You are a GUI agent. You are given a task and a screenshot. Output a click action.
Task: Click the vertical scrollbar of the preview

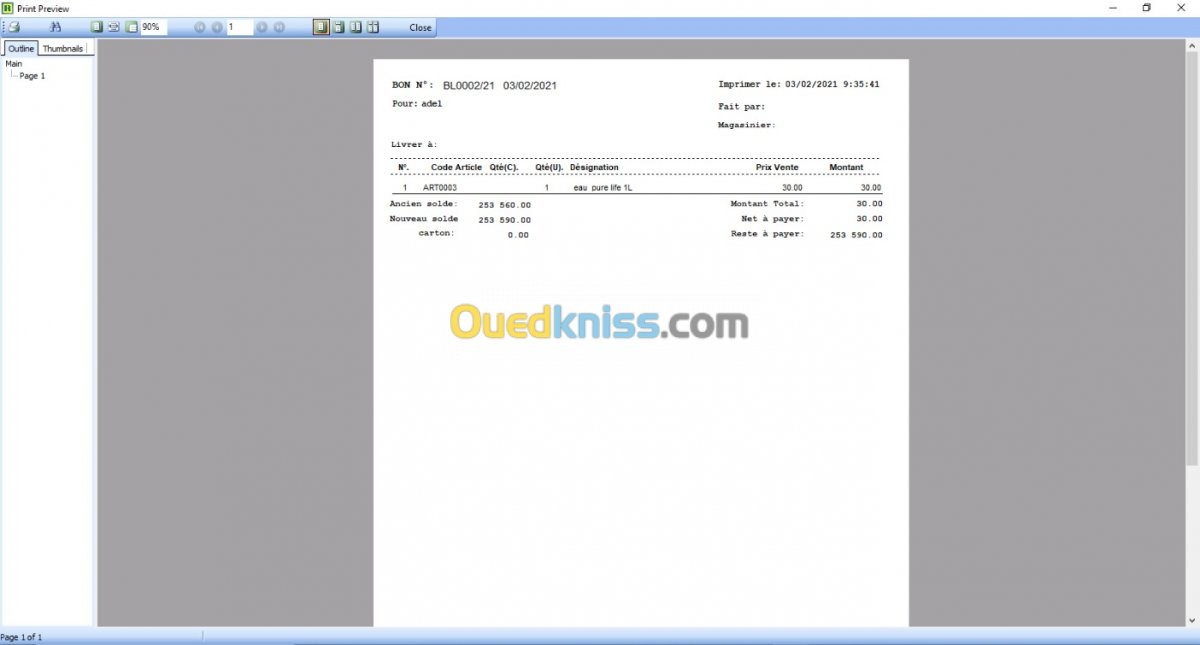pos(1192,332)
